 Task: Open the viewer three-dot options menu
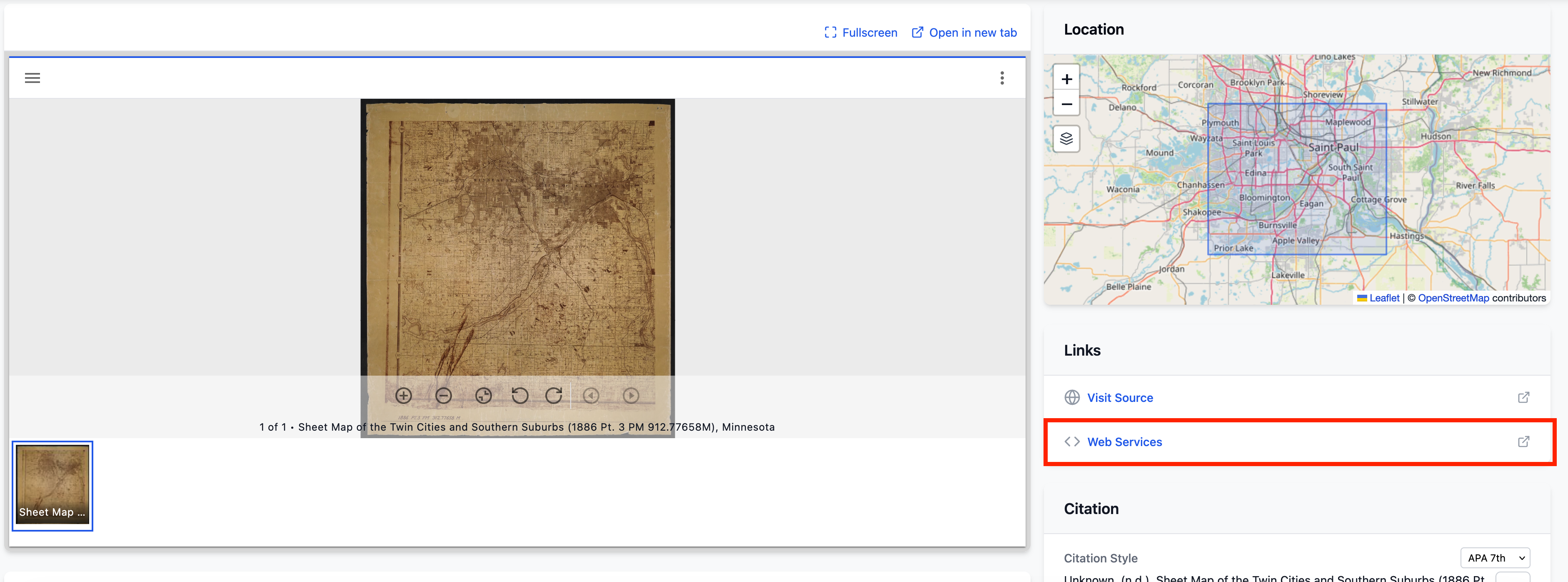pos(1002,78)
